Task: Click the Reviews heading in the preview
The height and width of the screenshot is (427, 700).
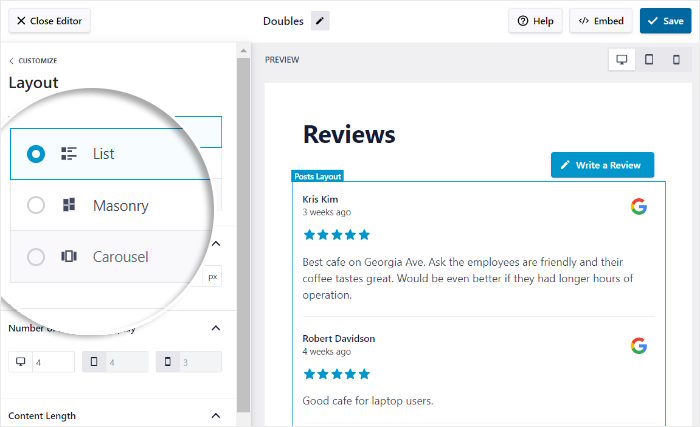Action: (349, 134)
